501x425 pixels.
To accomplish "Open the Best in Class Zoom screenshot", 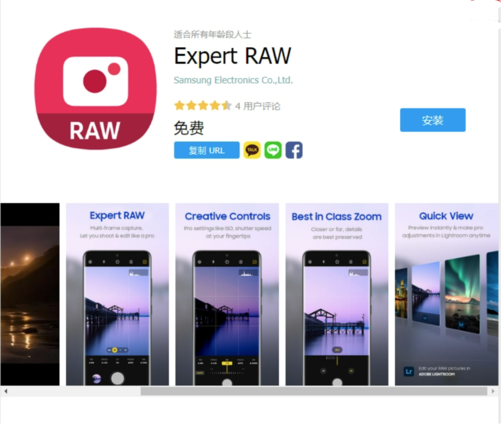I will (337, 294).
